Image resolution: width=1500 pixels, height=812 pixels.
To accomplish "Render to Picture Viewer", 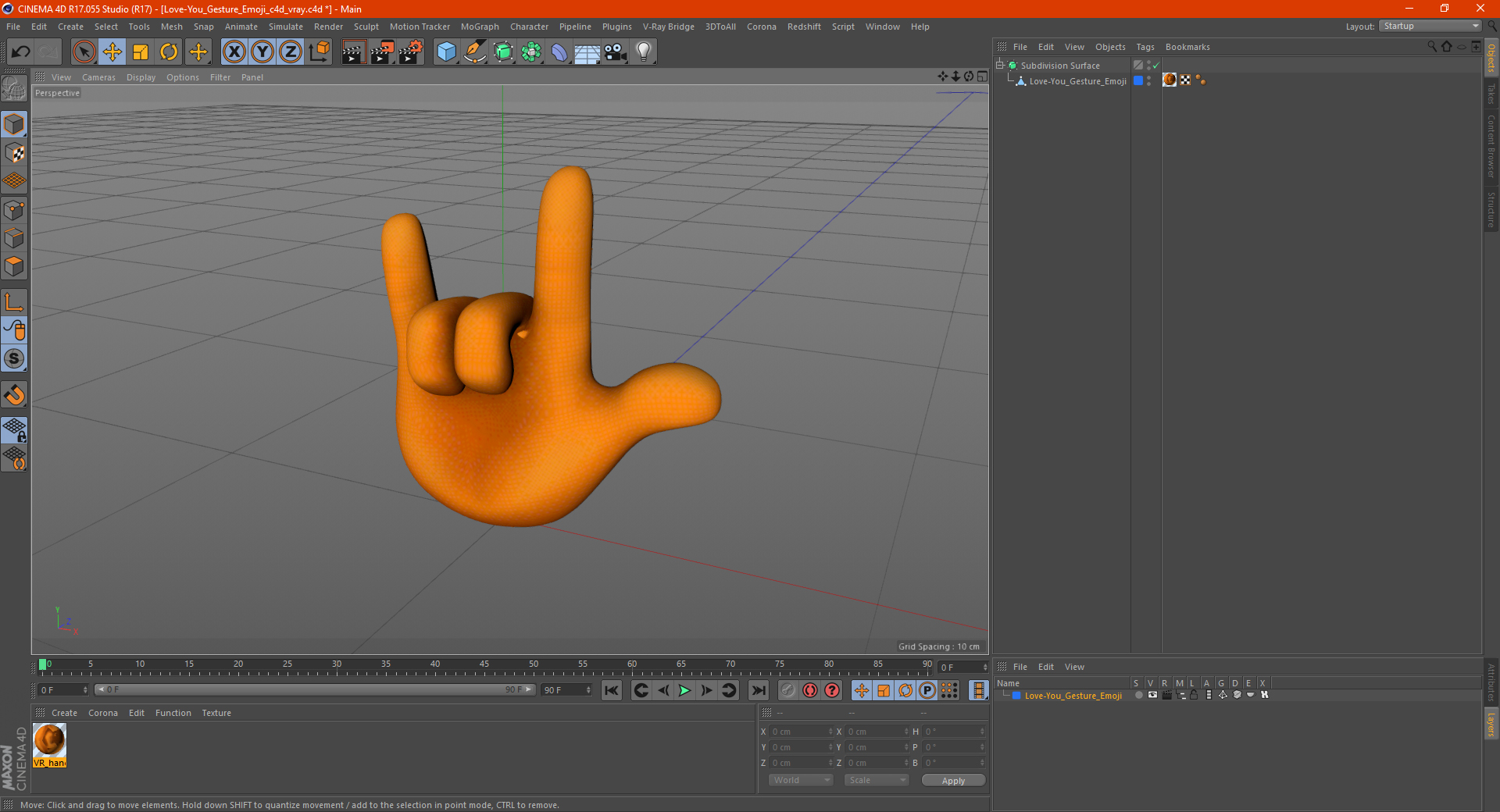I will coord(382,52).
